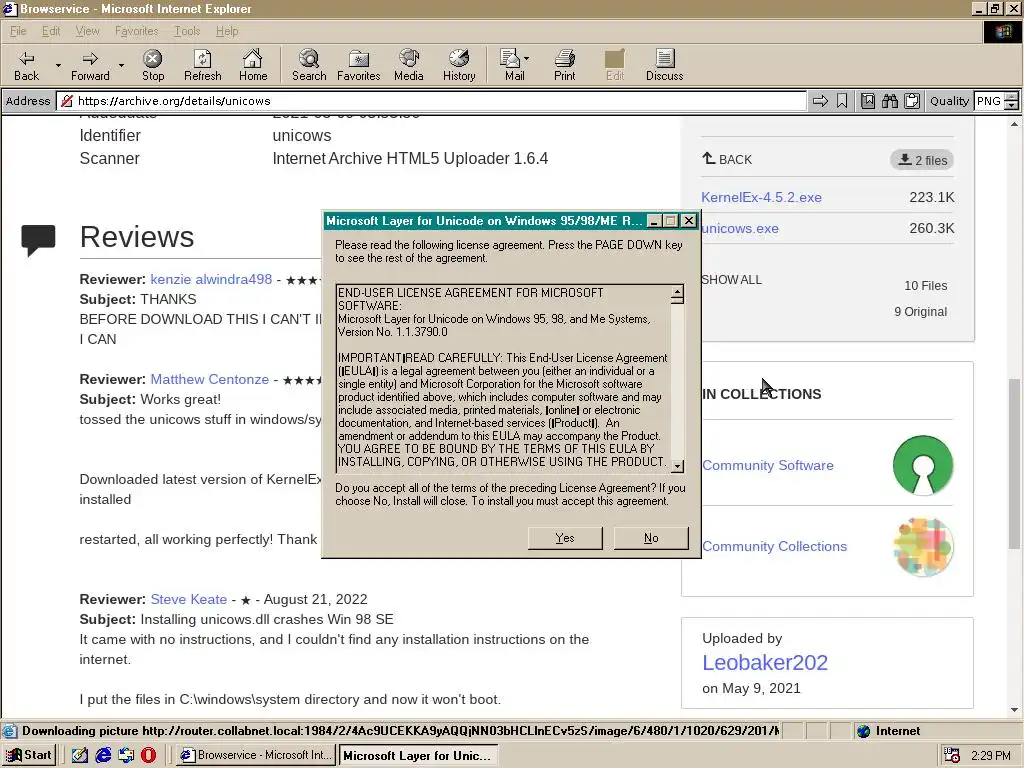Click the Forward arrow toolbar button
The image size is (1024, 768).
(90, 65)
